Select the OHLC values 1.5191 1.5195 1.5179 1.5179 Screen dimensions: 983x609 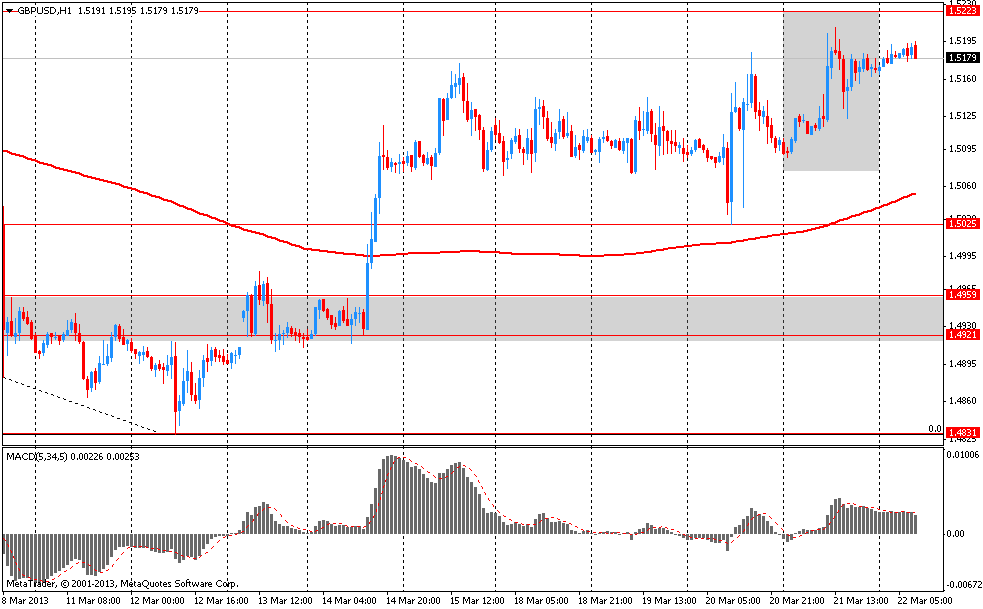(139, 11)
